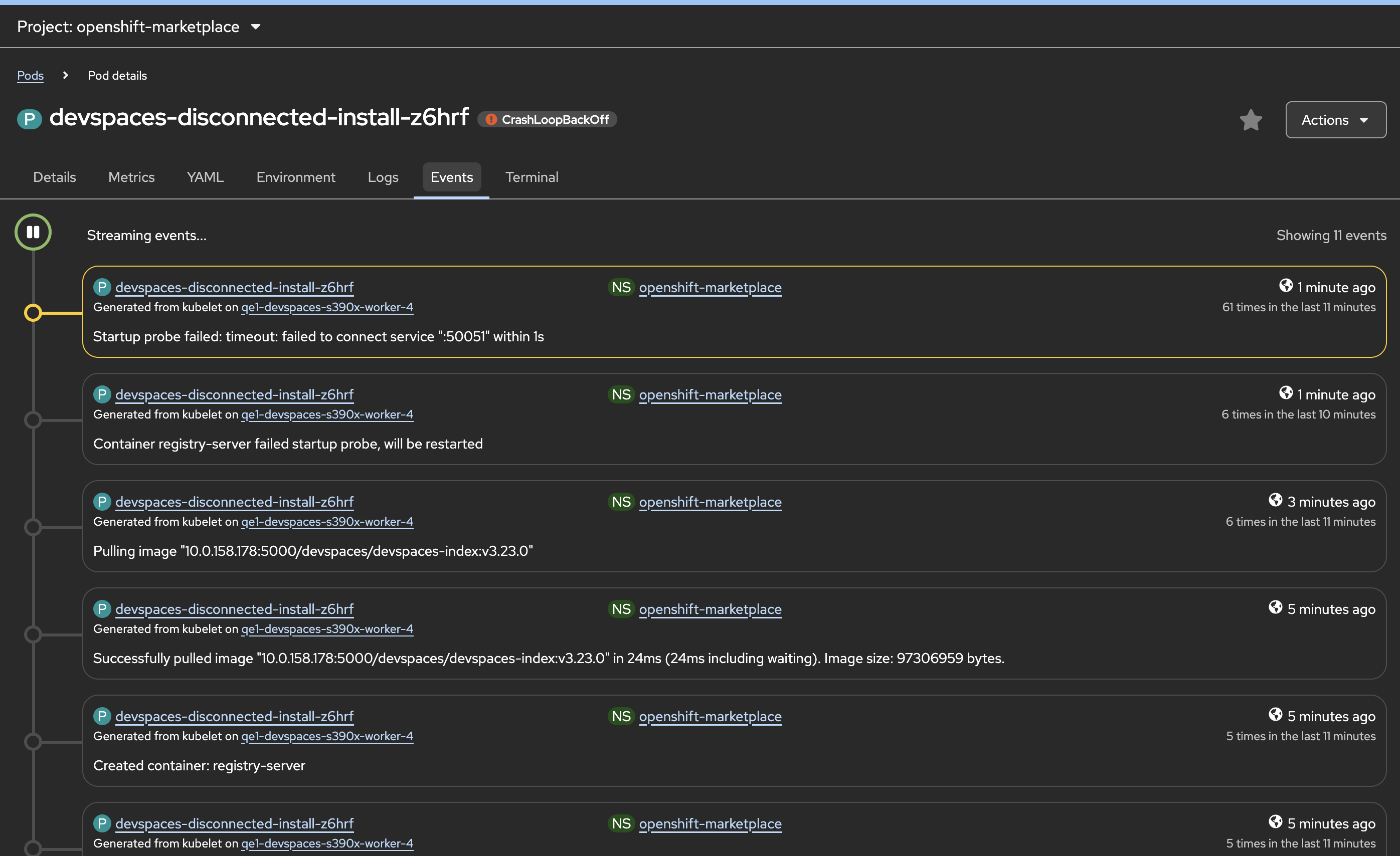Click the pod P icon beside title

[30, 119]
